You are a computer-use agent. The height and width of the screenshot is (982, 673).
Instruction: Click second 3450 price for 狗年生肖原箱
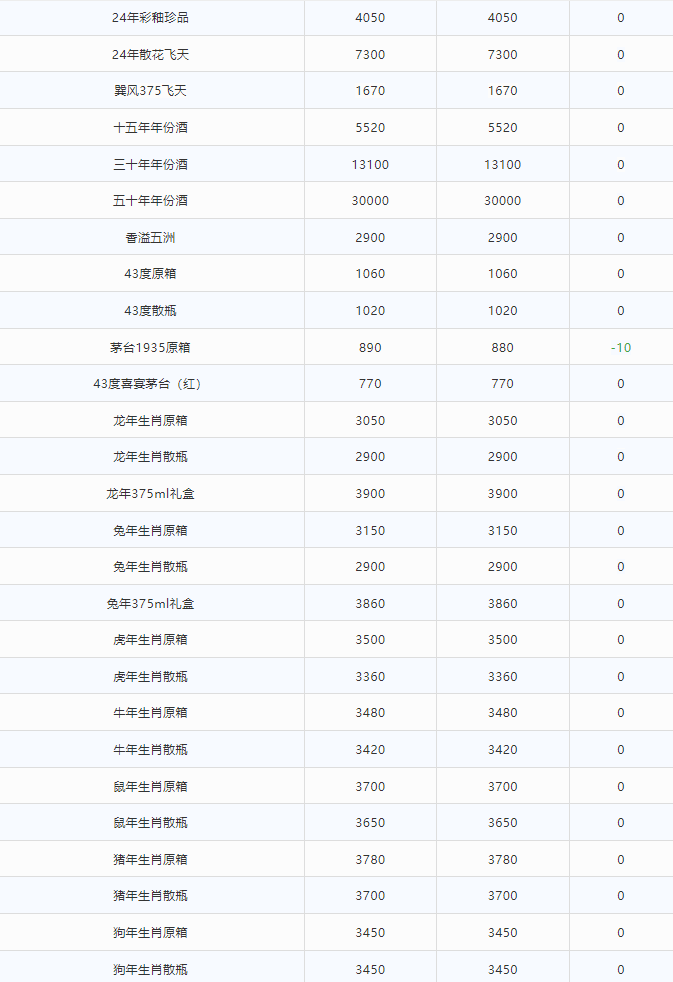(x=503, y=933)
